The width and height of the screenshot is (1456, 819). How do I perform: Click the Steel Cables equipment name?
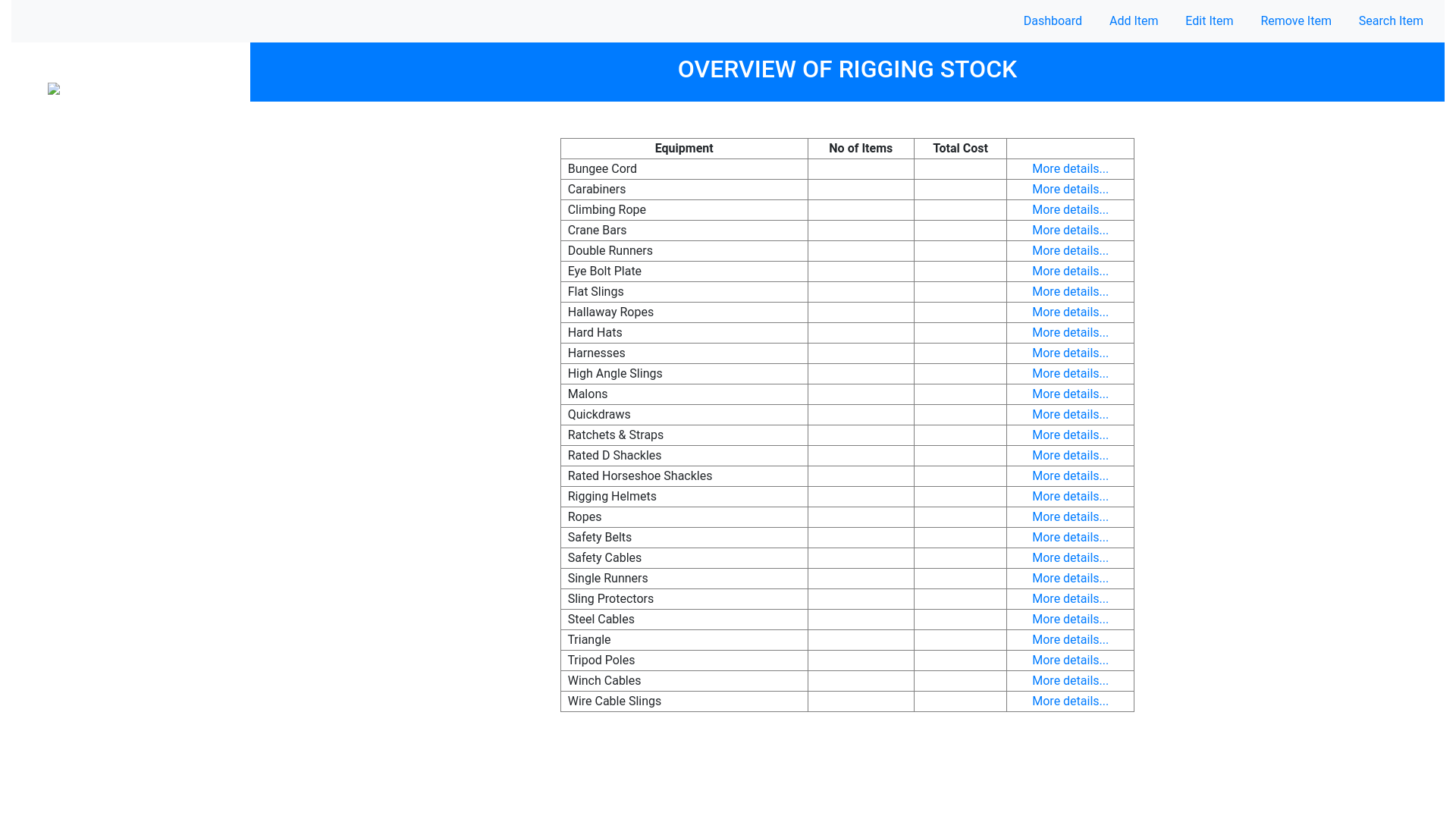(x=684, y=620)
